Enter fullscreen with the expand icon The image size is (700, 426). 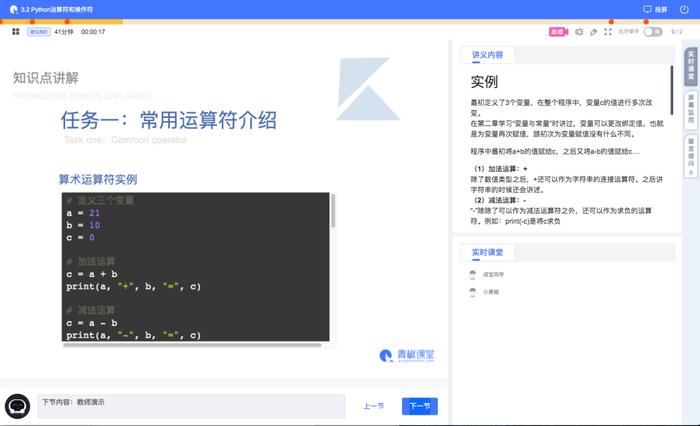608,32
